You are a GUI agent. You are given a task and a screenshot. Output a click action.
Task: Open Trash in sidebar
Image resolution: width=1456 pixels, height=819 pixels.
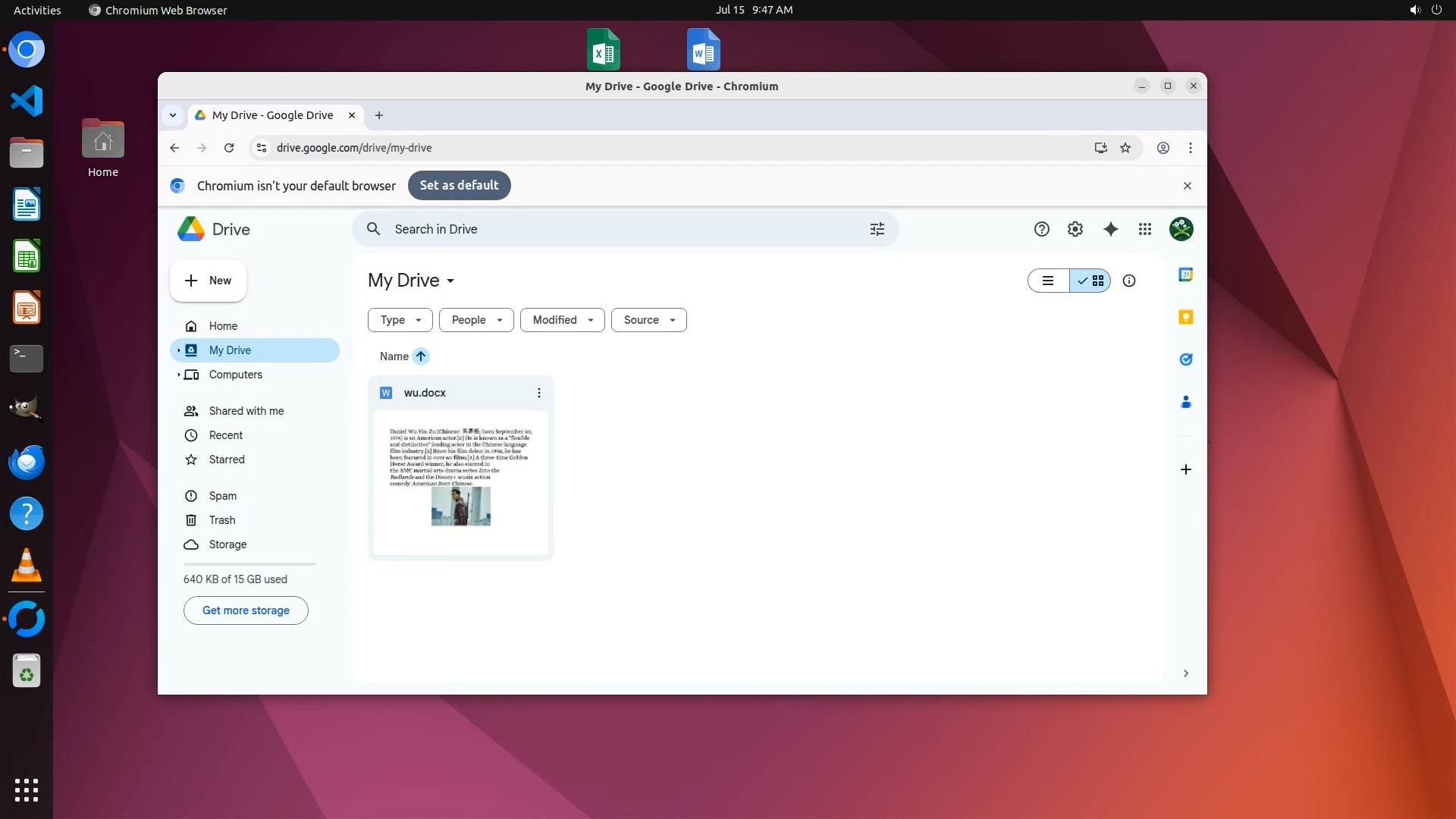pos(221,520)
